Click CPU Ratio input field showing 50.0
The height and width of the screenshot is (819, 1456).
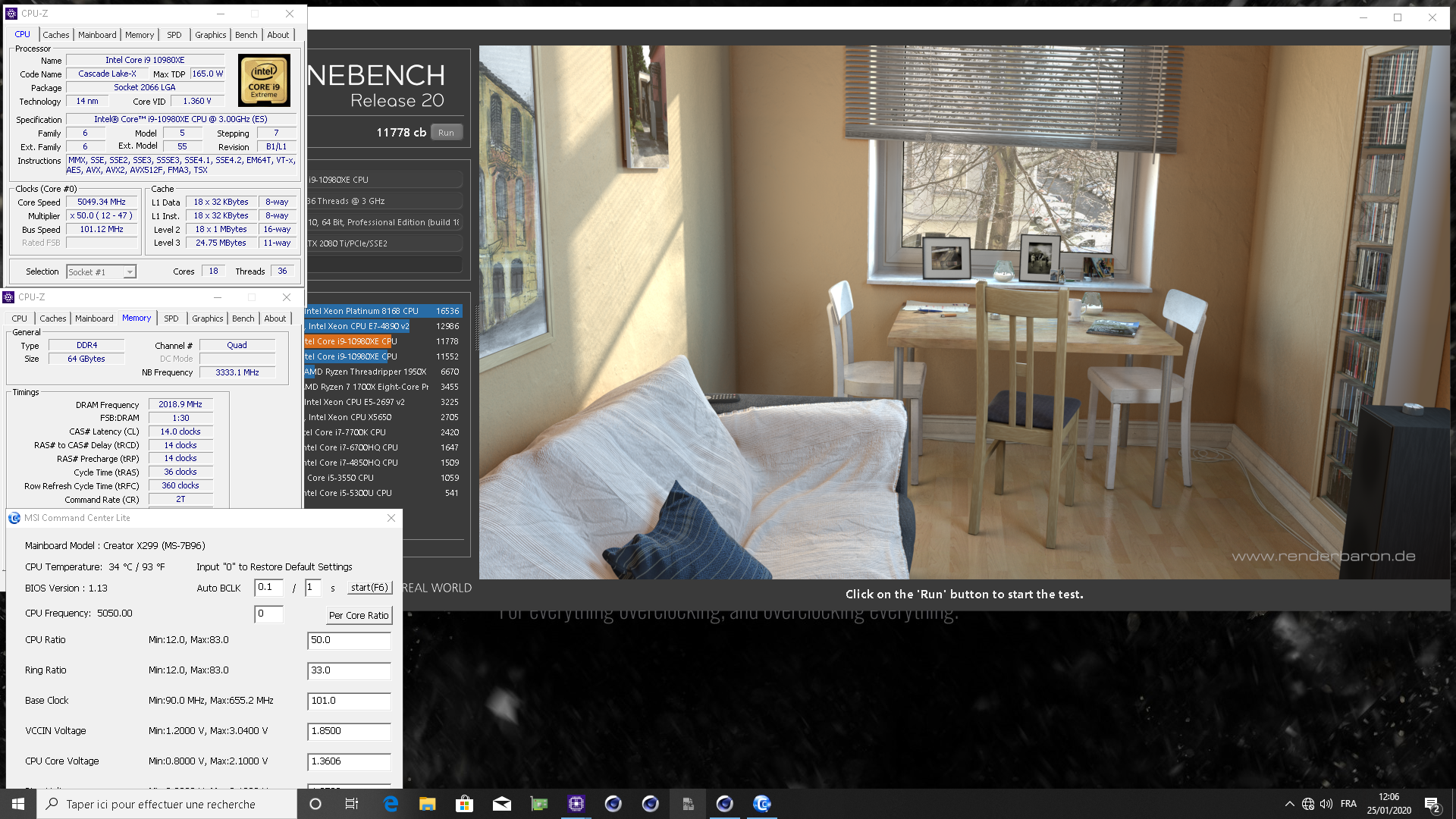pos(349,641)
